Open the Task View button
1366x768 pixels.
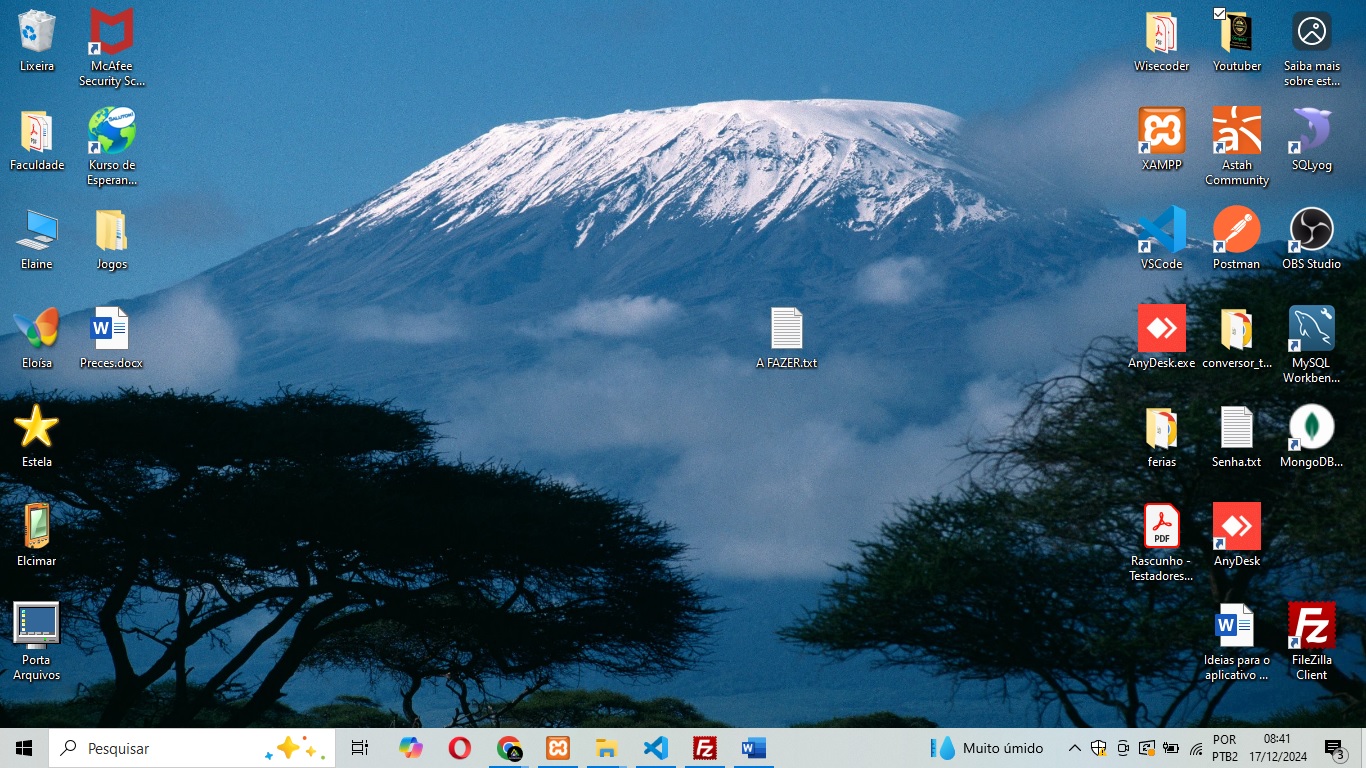[x=360, y=748]
